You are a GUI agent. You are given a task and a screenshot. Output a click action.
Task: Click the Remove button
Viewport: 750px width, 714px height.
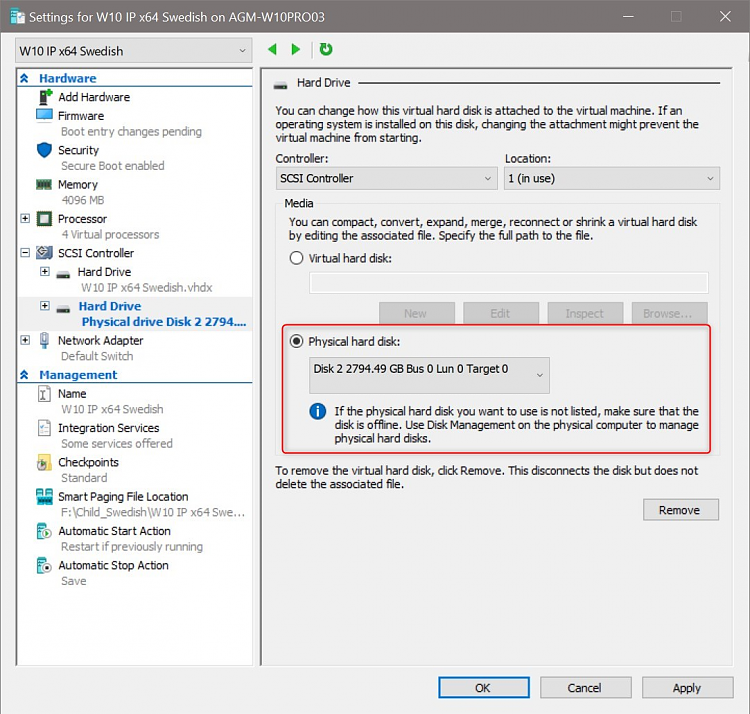coord(681,510)
